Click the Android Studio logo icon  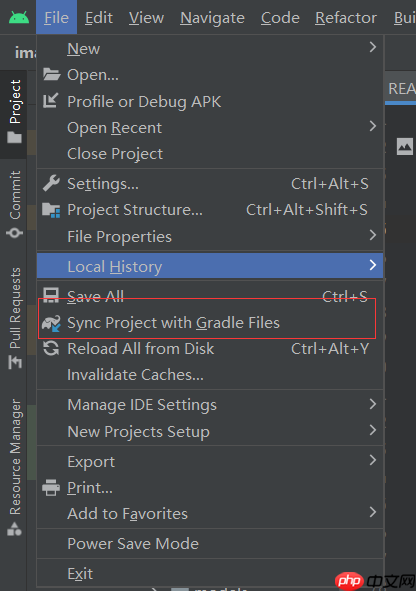19,17
